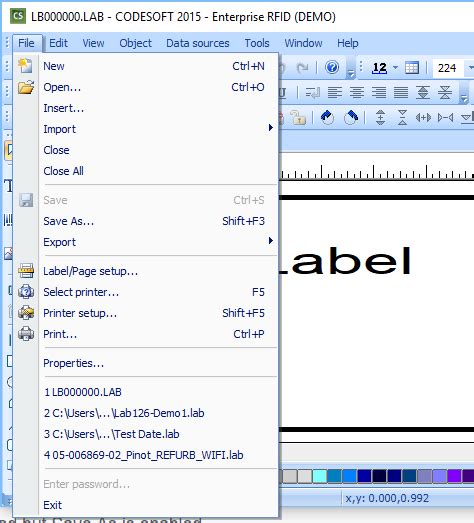Click the new document icon beside New

coord(25,66)
